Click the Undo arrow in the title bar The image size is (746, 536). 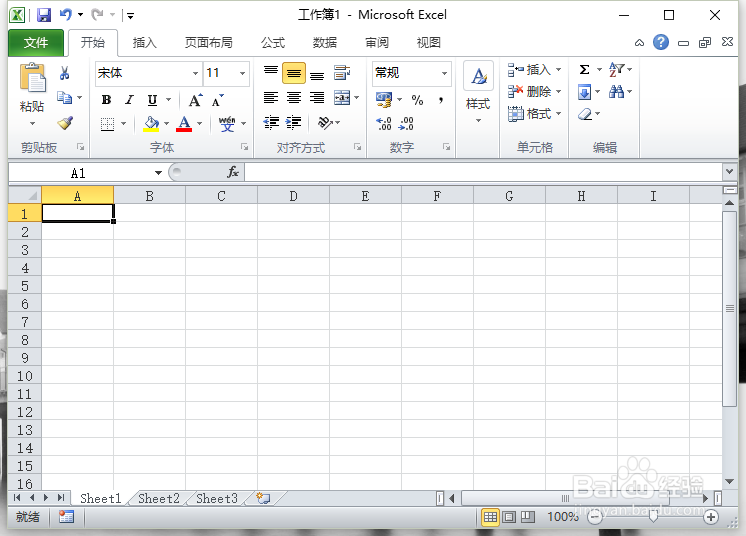[x=66, y=15]
